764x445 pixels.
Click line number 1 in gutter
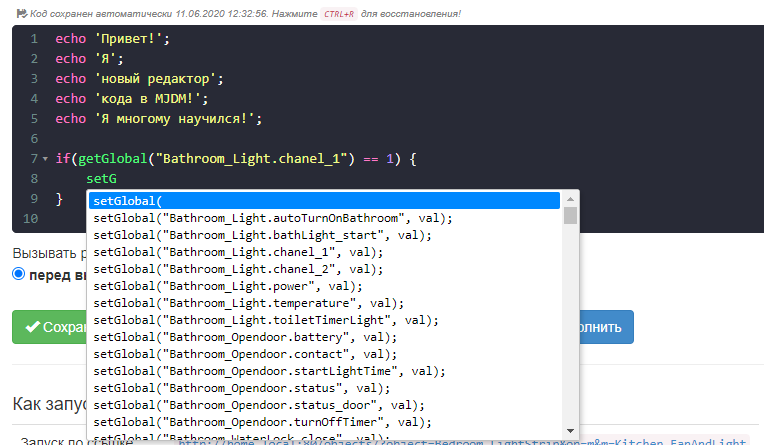(34, 39)
